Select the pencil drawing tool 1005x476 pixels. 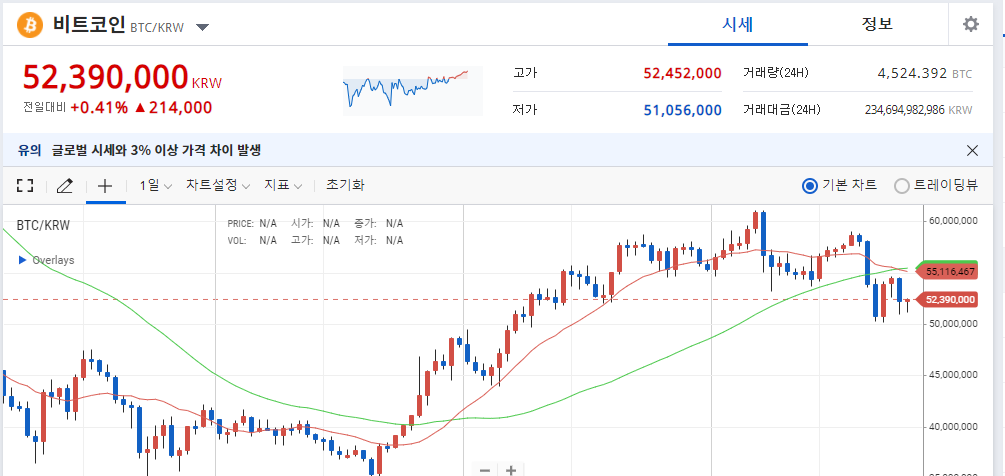pyautogui.click(x=65, y=185)
